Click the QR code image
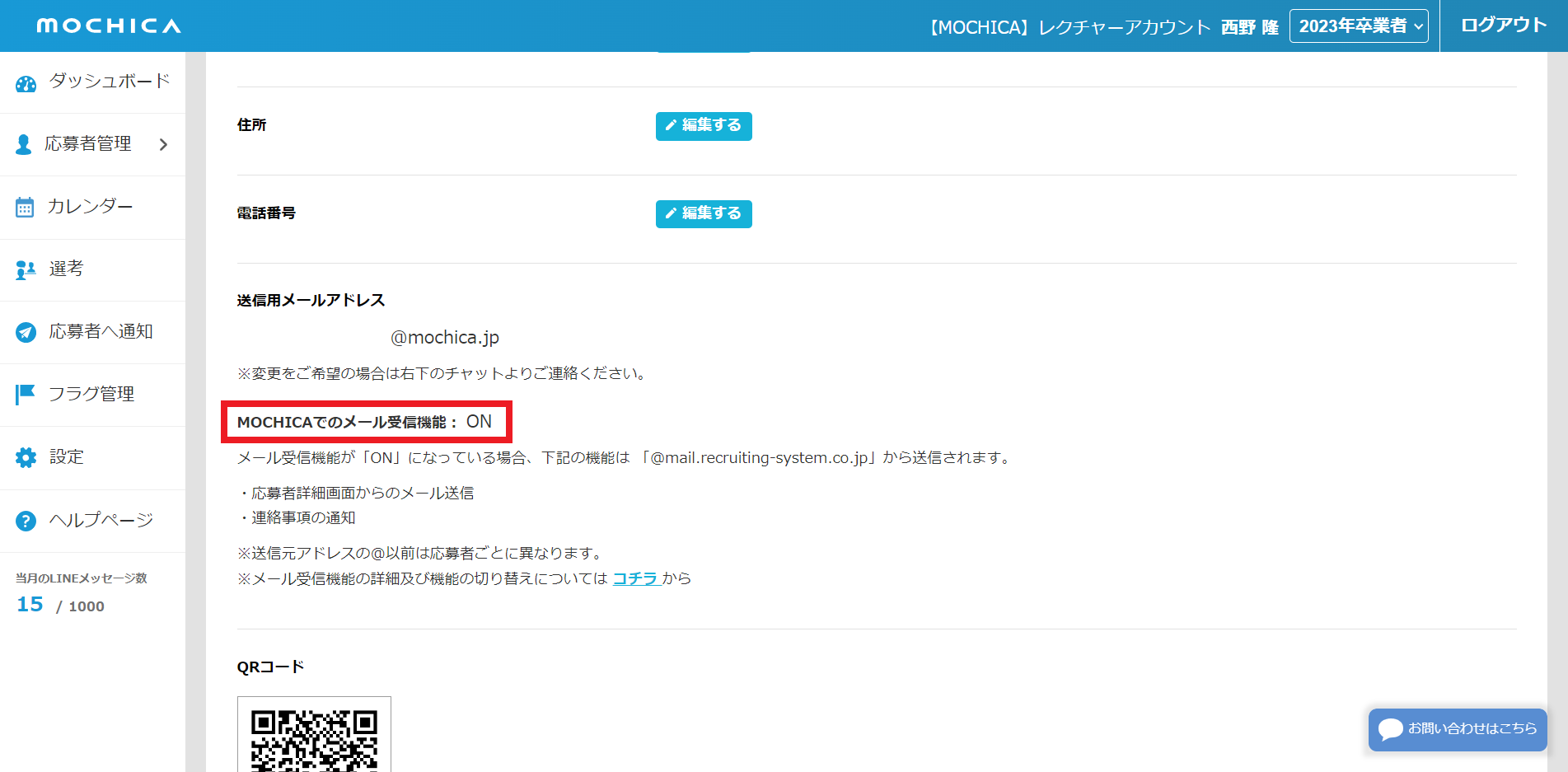Screen dimensions: 1568x772 [x=314, y=737]
